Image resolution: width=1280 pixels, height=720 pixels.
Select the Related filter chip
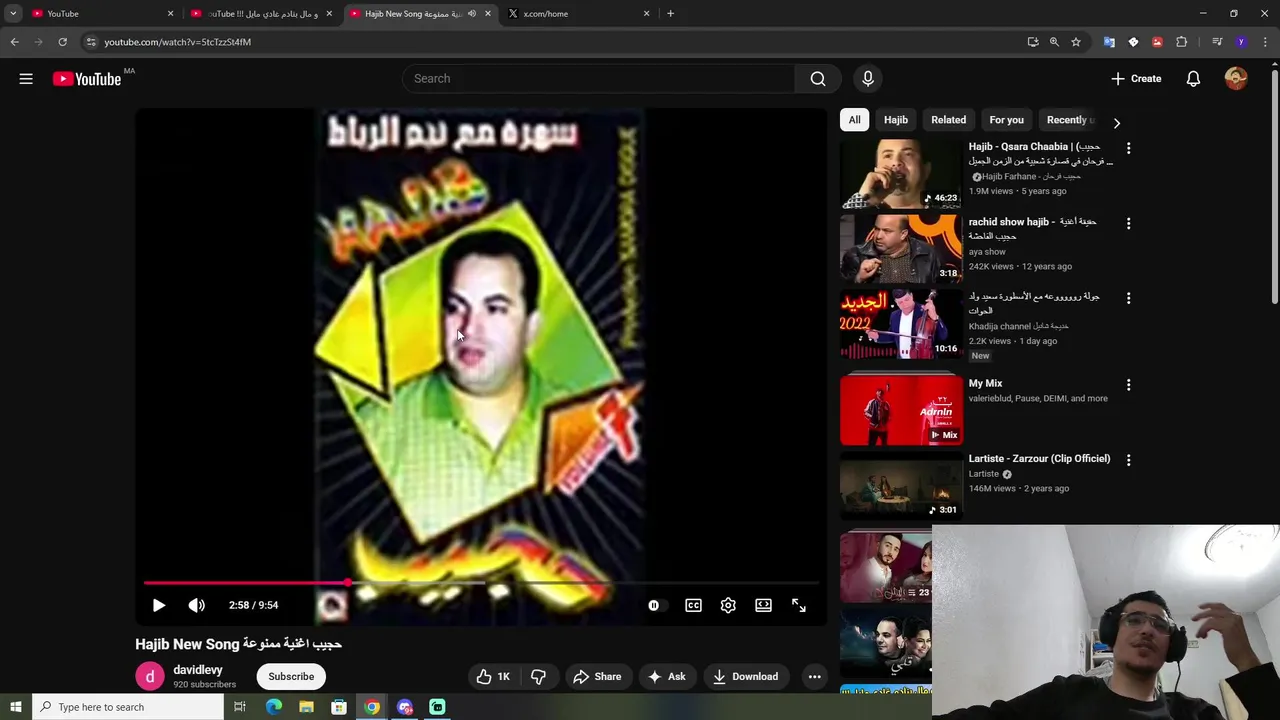pyautogui.click(x=949, y=120)
